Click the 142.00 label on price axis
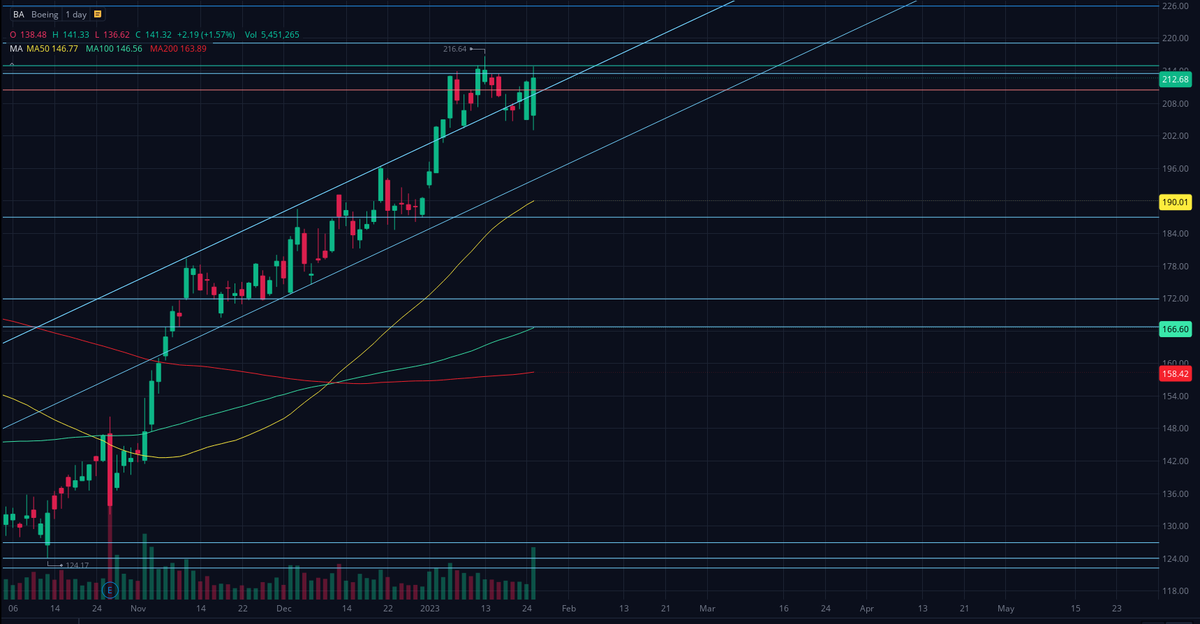Screen dimensions: 1200x624 pyautogui.click(x=1175, y=461)
